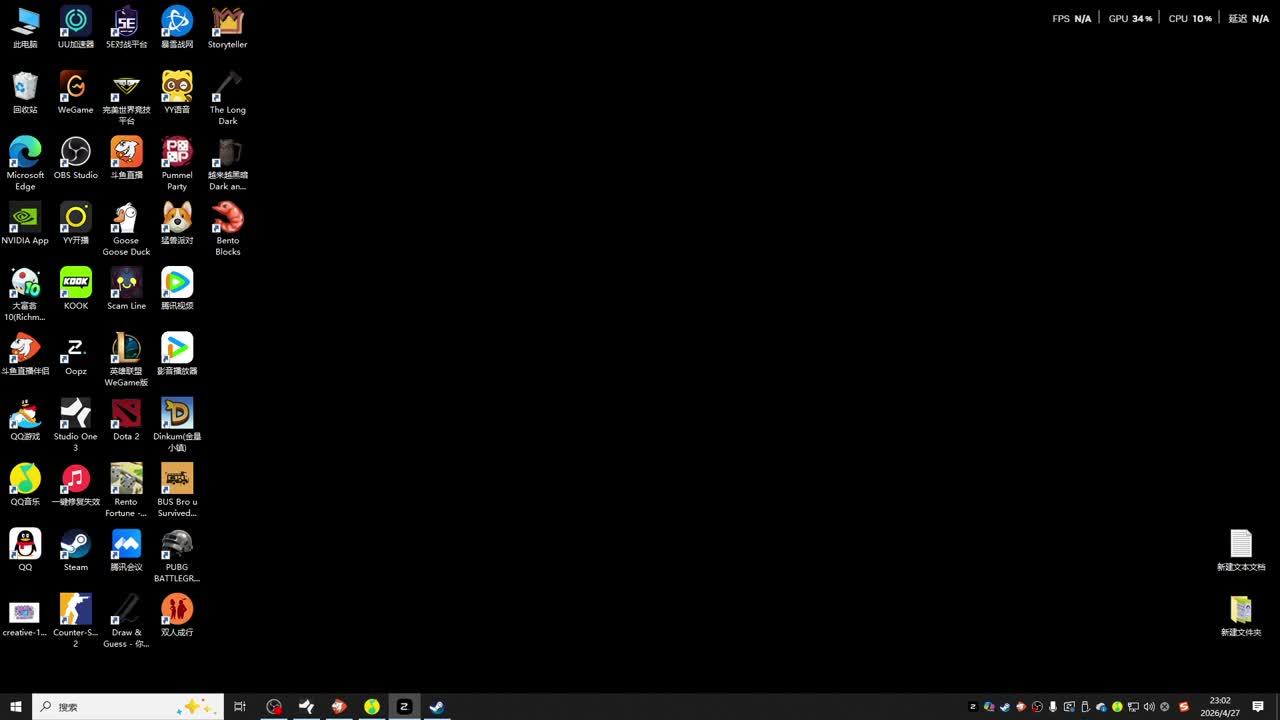The width and height of the screenshot is (1280, 720).
Task: Open the Pummel Party shortcut
Action: coord(177,153)
